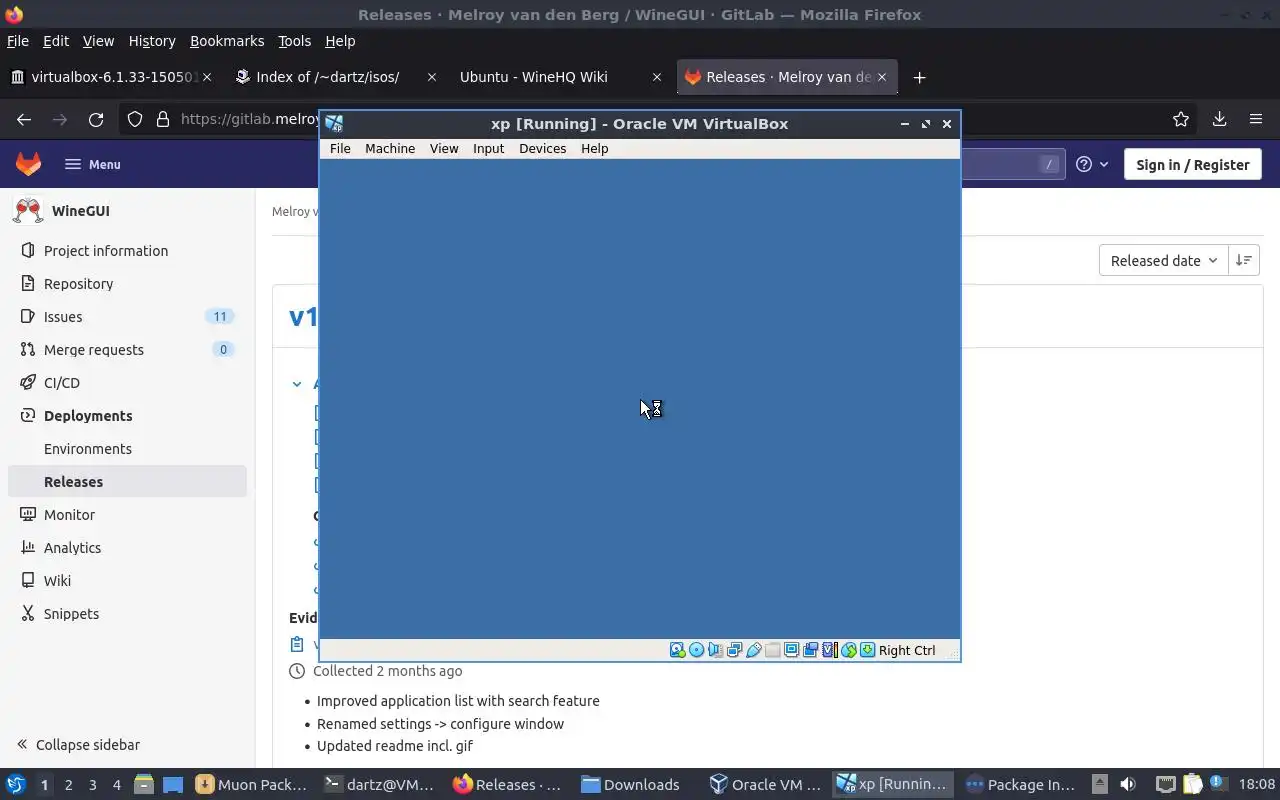The image size is (1280, 800).
Task: Close the Ubuntu - WineHQ Wiki tab
Action: click(657, 77)
